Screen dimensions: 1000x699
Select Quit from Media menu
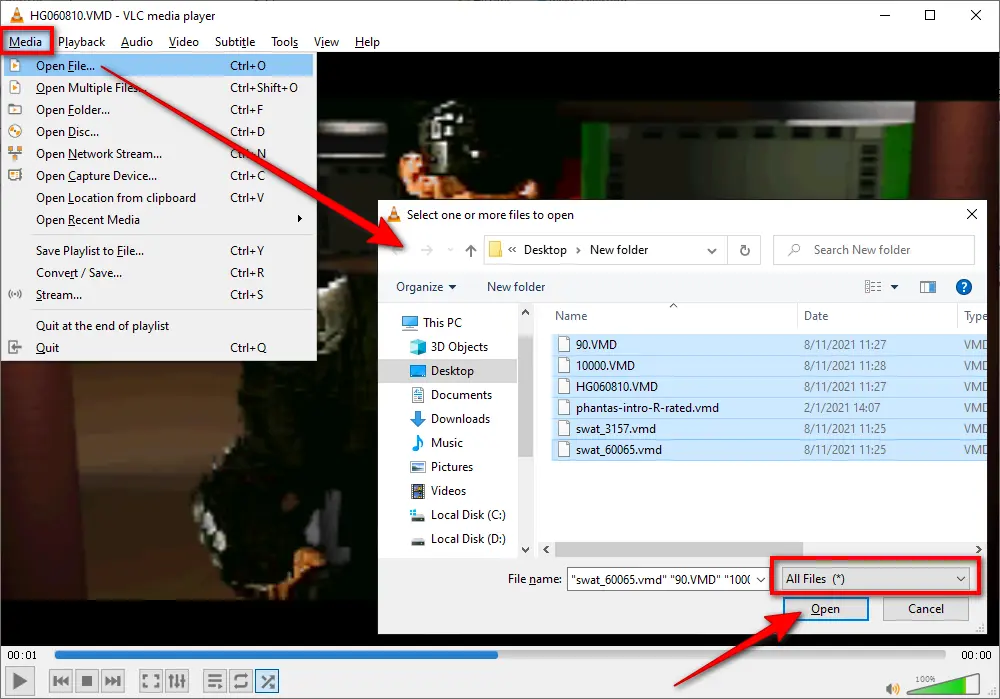(158, 348)
